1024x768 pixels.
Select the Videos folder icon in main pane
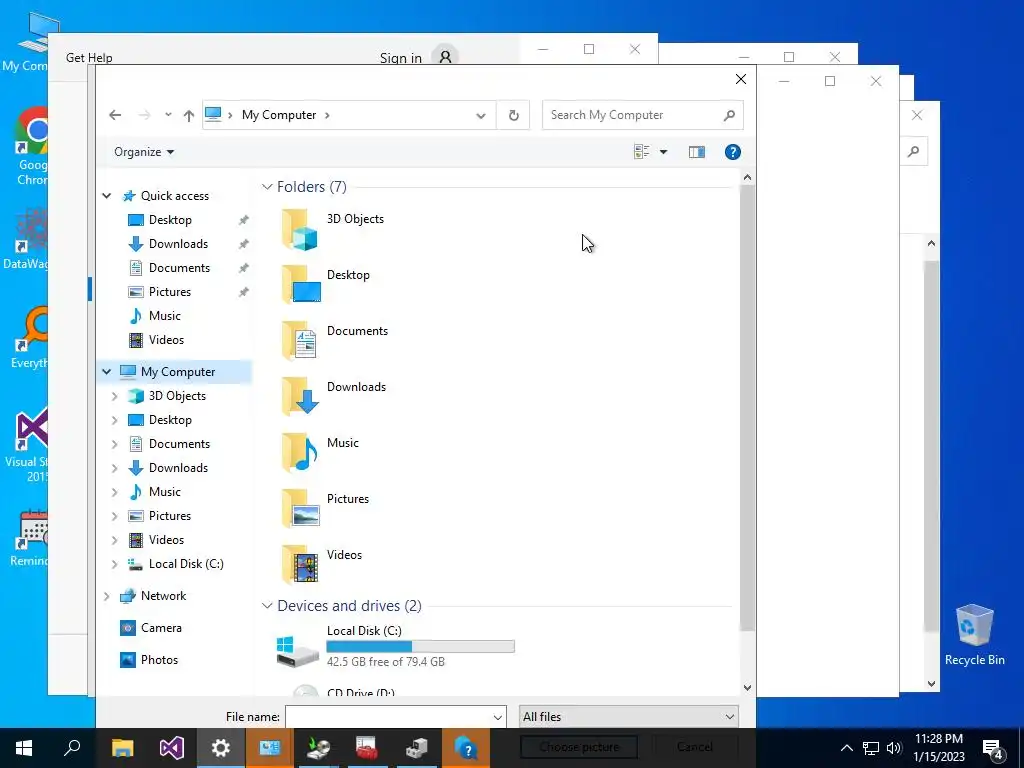point(300,564)
